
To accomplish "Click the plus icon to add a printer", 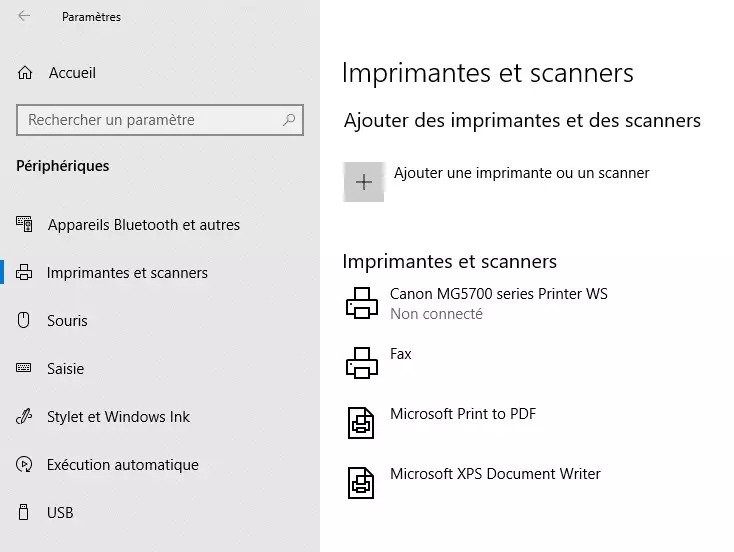I will click(x=364, y=182).
